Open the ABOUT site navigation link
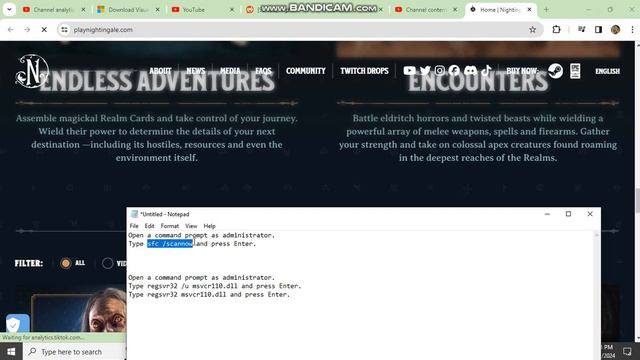The height and width of the screenshot is (360, 640). pos(160,71)
